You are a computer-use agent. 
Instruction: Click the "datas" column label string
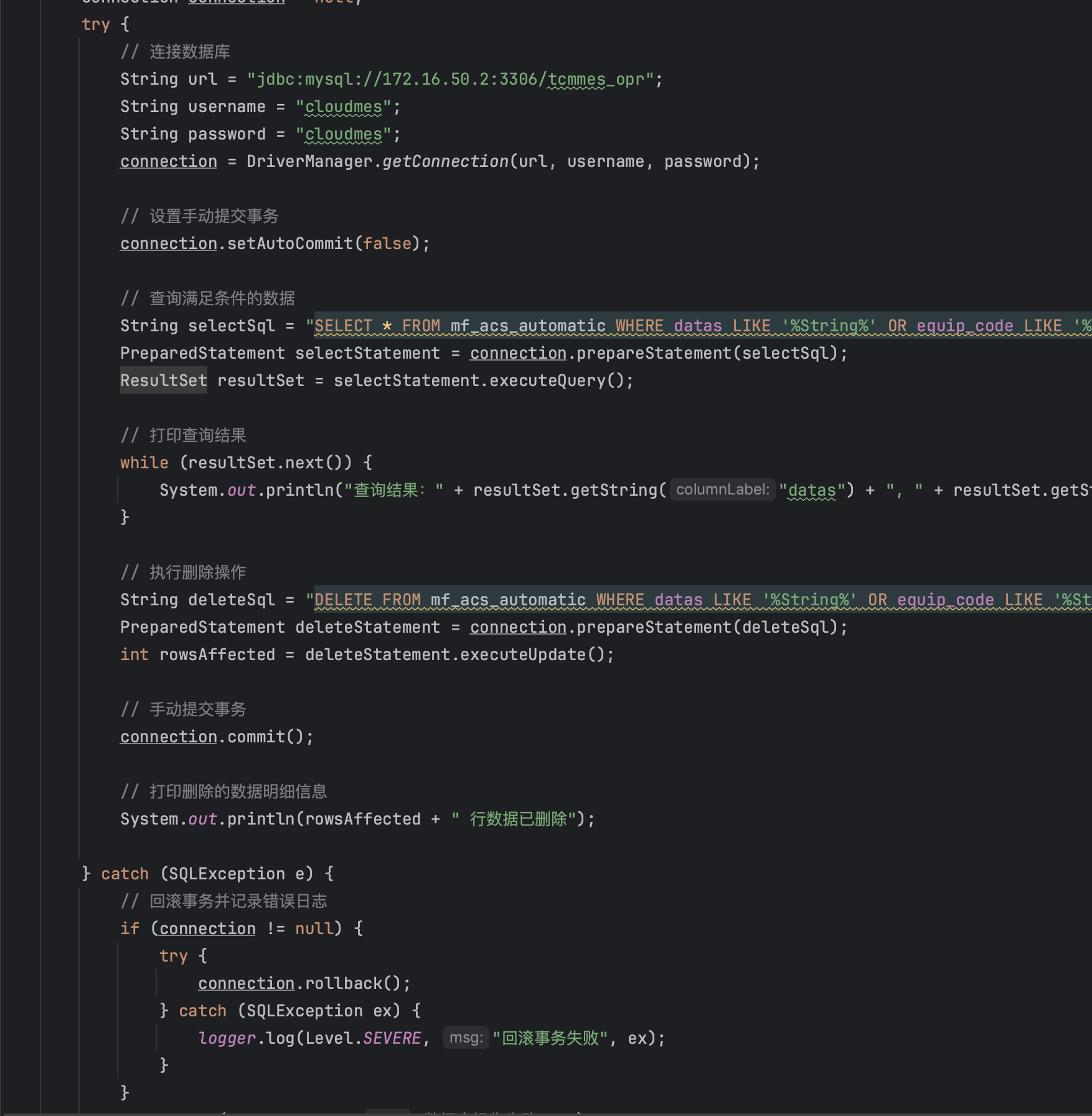(811, 490)
